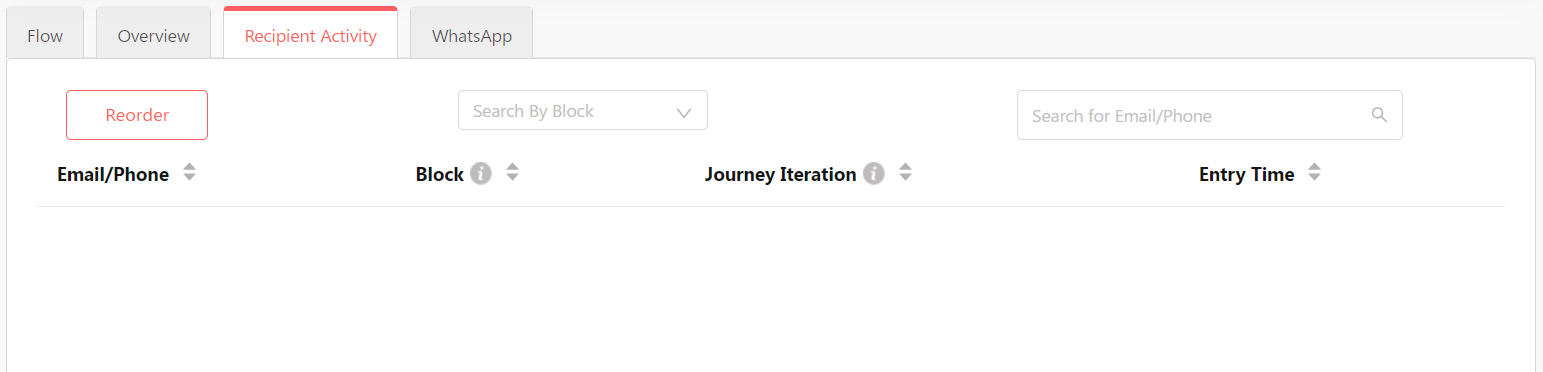
Task: Click the Reorder button
Action: 137,115
